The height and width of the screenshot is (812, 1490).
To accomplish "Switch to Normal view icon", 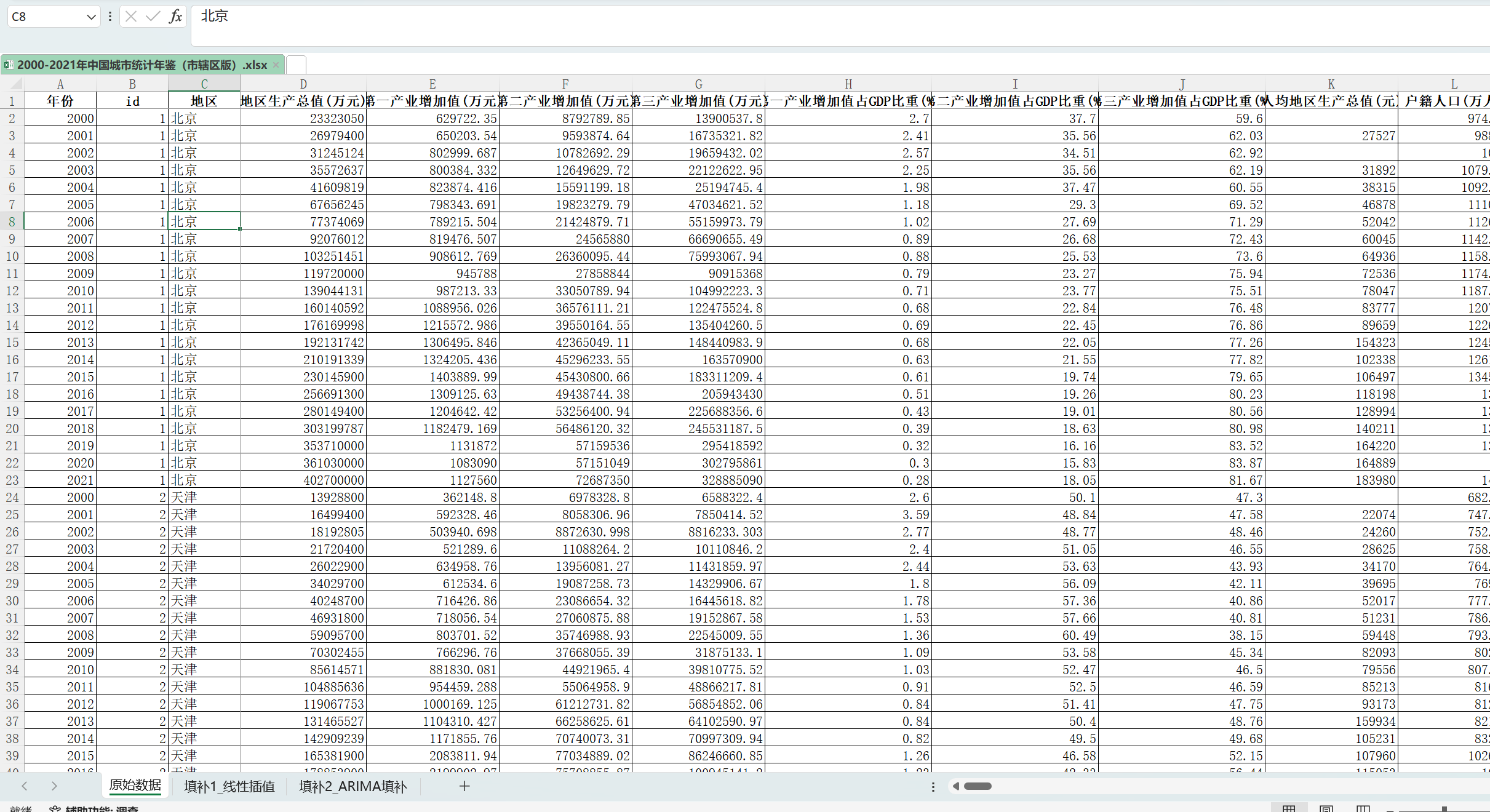I will (x=1289, y=808).
